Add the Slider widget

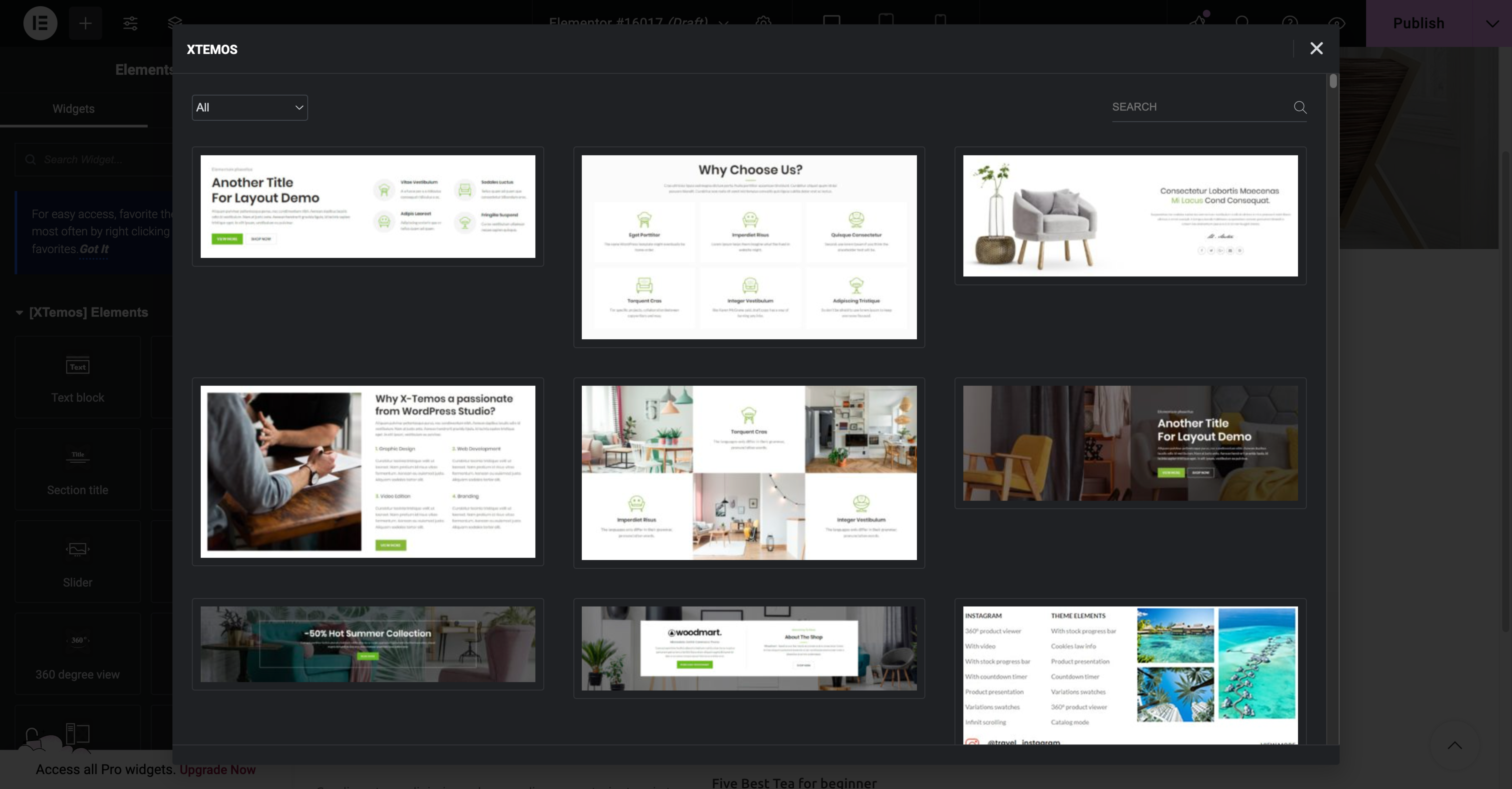pos(78,562)
